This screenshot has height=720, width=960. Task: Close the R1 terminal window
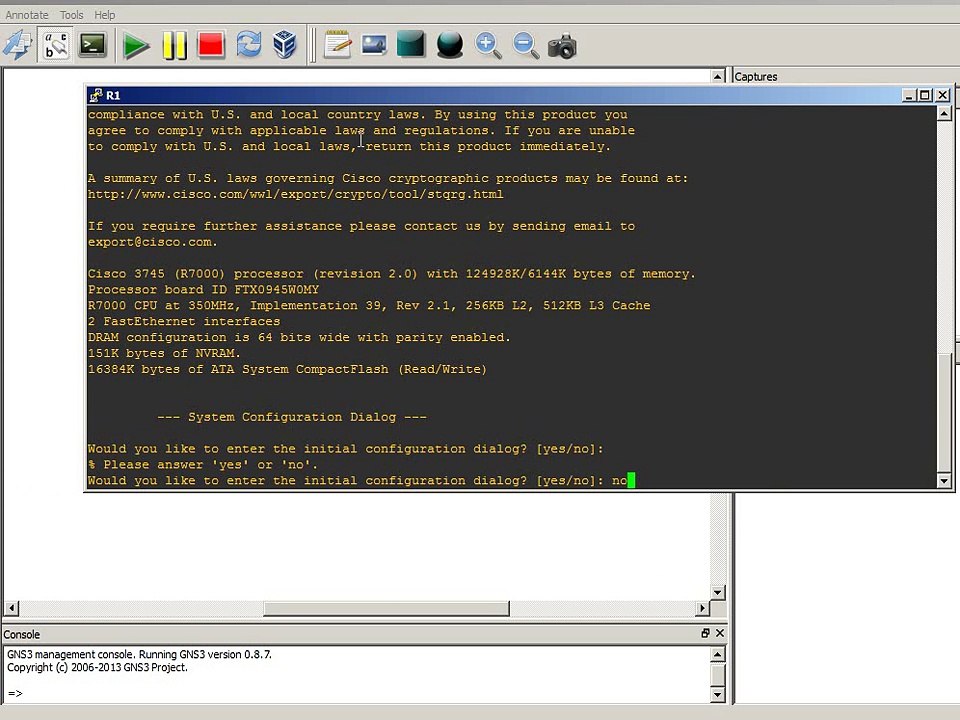pos(943,95)
